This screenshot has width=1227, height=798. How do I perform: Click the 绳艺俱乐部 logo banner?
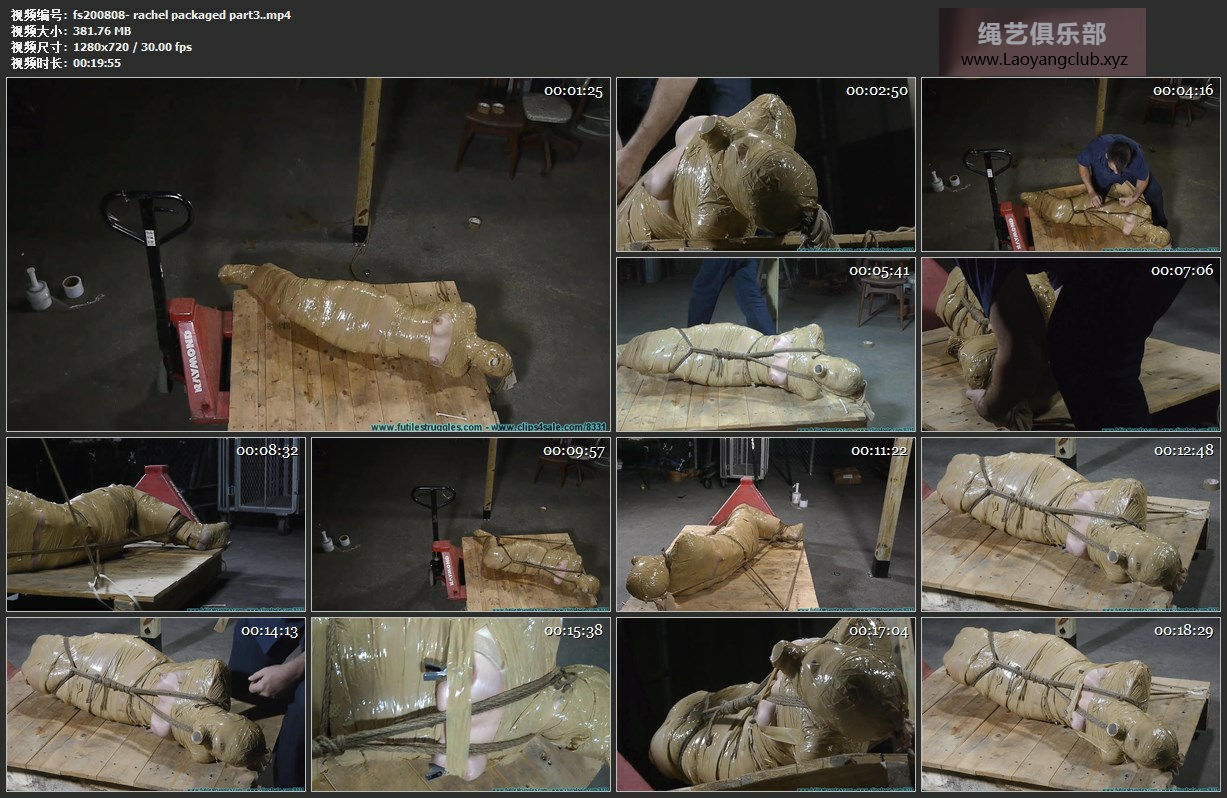point(1041,33)
